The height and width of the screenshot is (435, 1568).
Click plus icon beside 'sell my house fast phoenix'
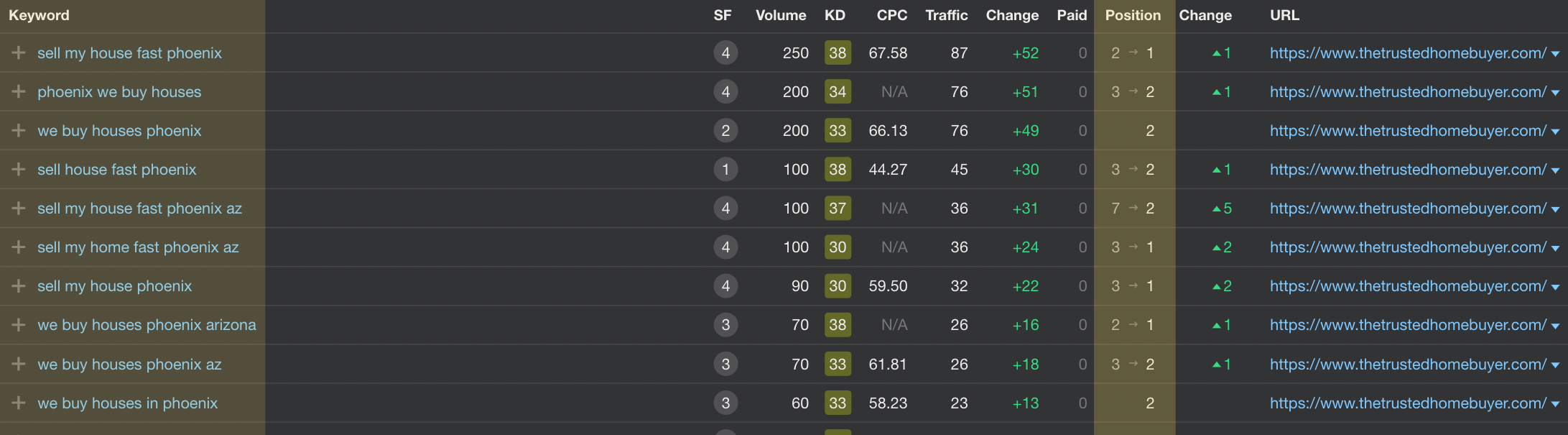pos(19,53)
